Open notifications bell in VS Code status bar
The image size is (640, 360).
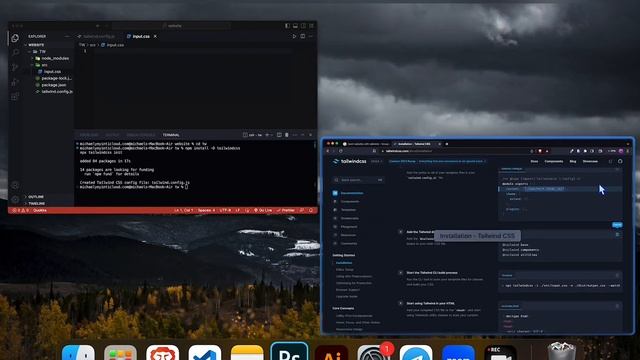(311, 211)
